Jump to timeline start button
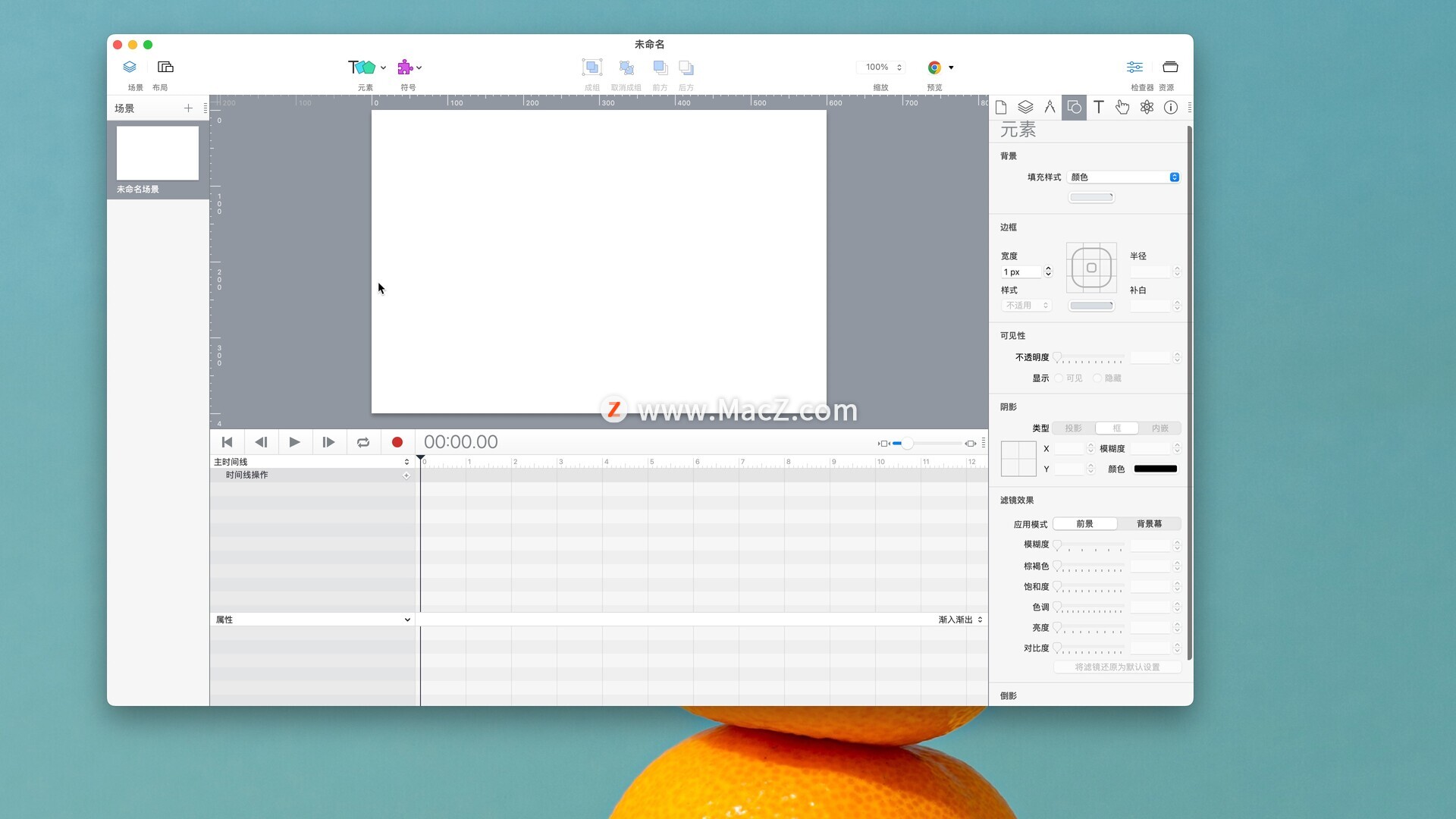The height and width of the screenshot is (819, 1456). 227,442
